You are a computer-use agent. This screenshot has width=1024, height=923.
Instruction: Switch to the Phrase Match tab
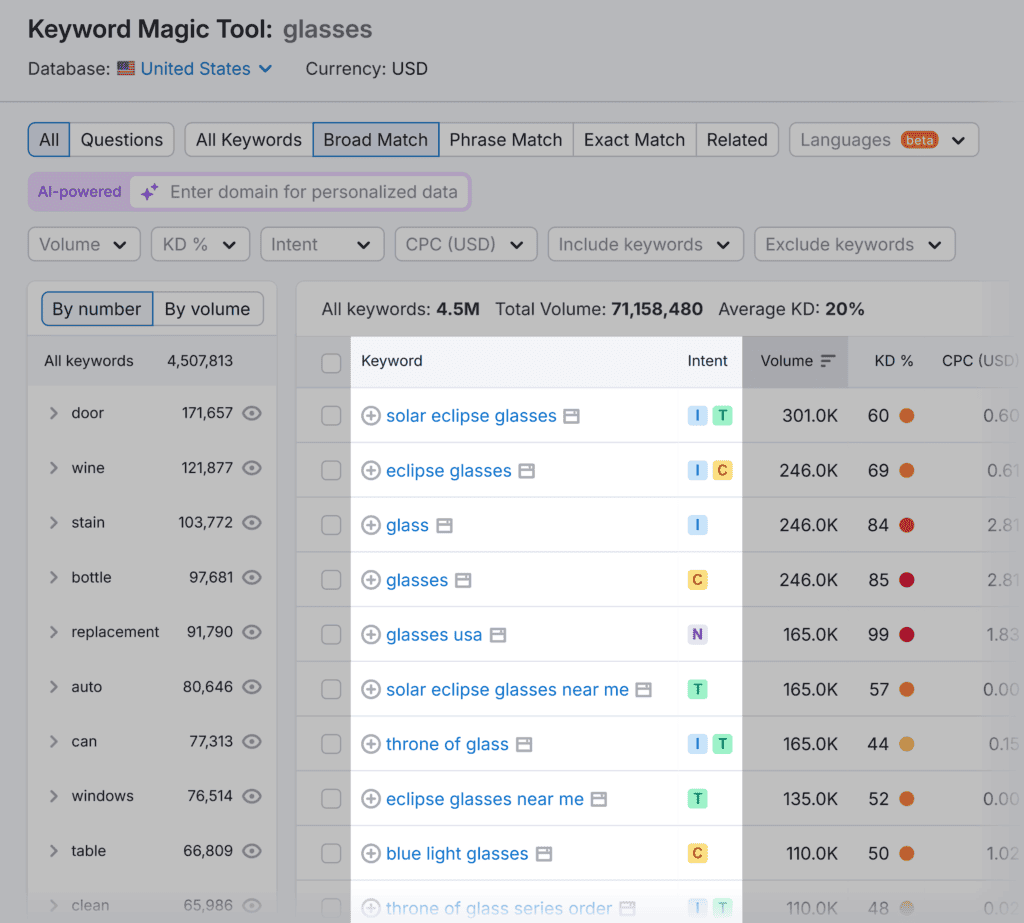click(x=505, y=140)
